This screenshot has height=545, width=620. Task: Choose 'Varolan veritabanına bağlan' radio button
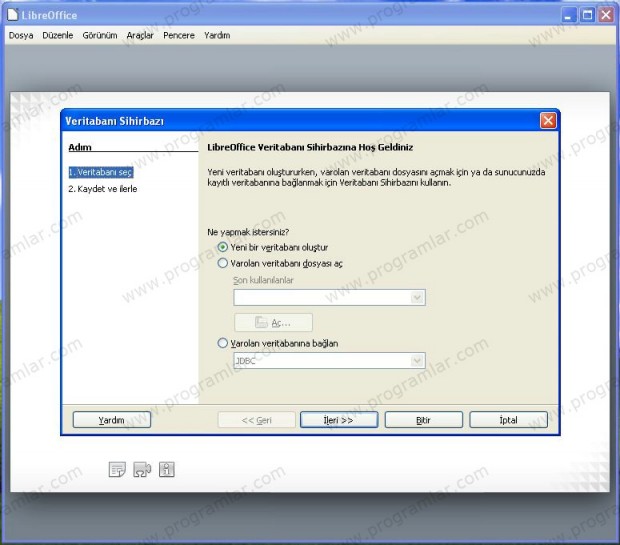(223, 343)
